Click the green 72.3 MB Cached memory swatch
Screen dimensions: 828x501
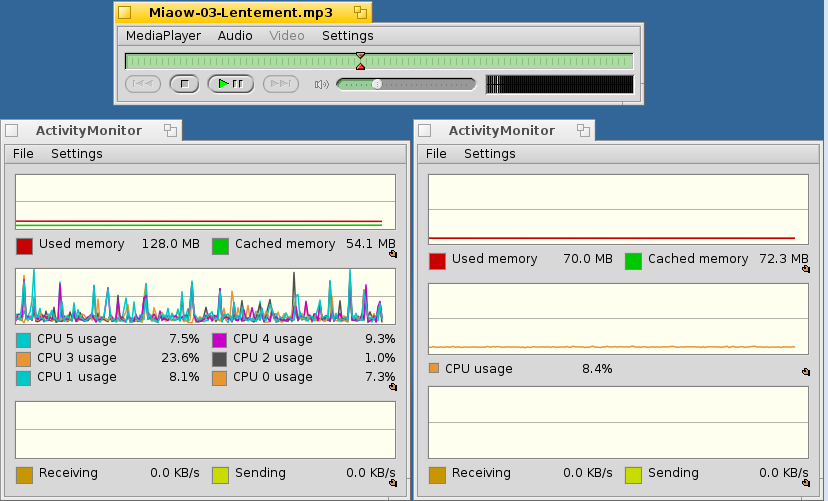[x=633, y=261]
